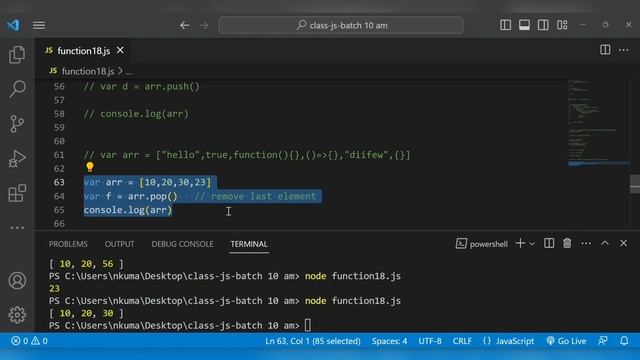Switch to the TERMINAL panel tab
640x360 pixels.
point(249,244)
